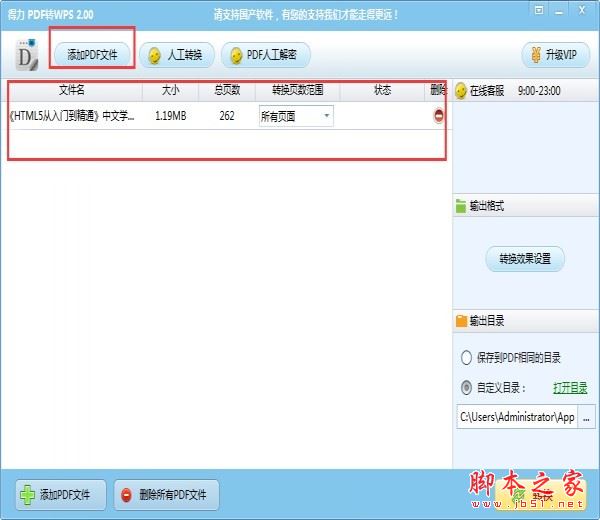Screen dimensions: 600x520
Task: Click the 打开目录 link
Action: tap(570, 388)
